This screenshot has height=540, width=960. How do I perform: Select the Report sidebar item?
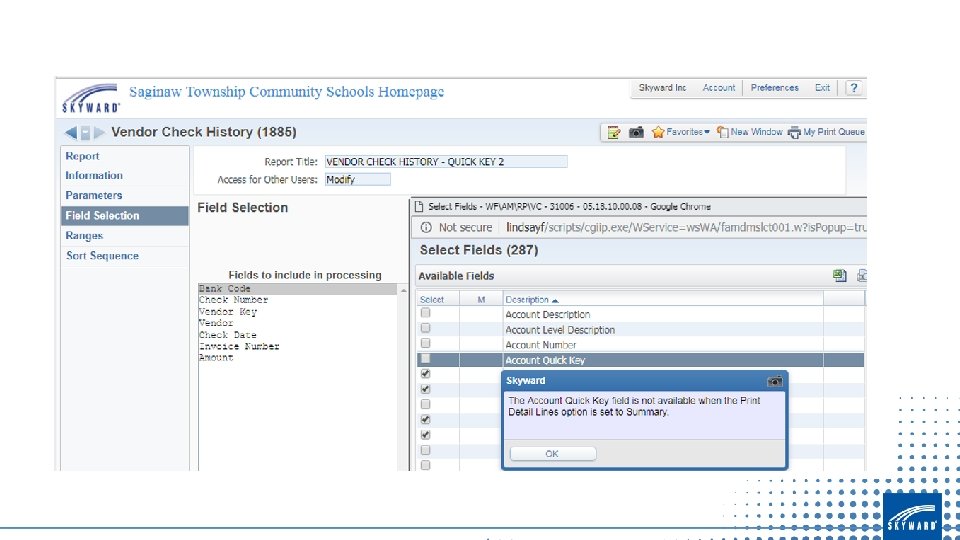[x=124, y=156]
